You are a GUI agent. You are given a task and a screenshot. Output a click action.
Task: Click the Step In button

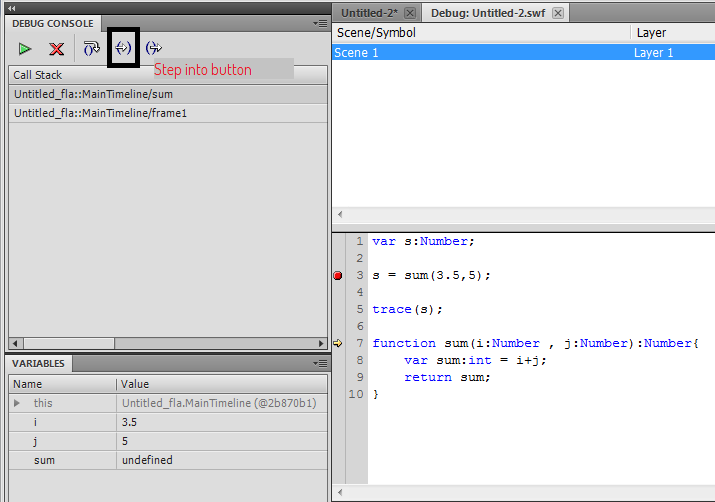(x=123, y=47)
